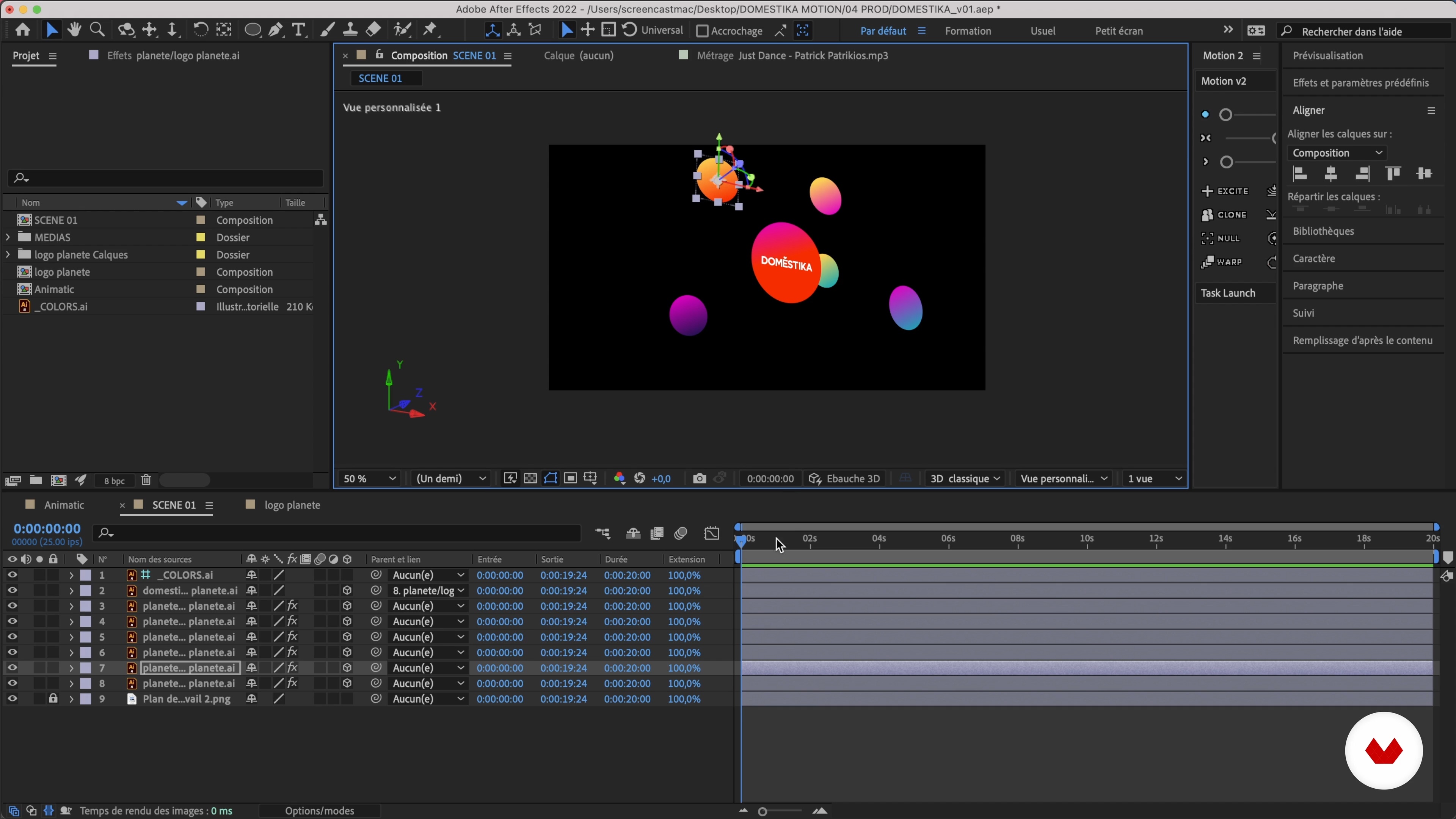Open the 1 vue layout dropdown
Viewport: 1456px width, 819px height.
pos(1155,479)
